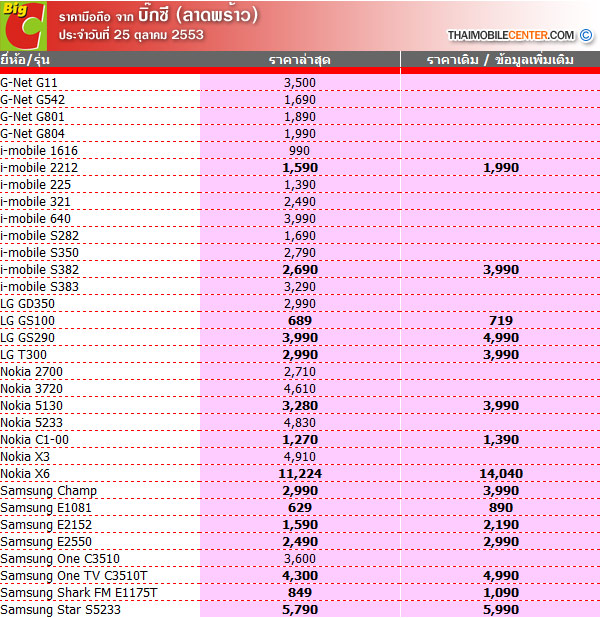Select the Nokia 5233 model name

[32, 423]
